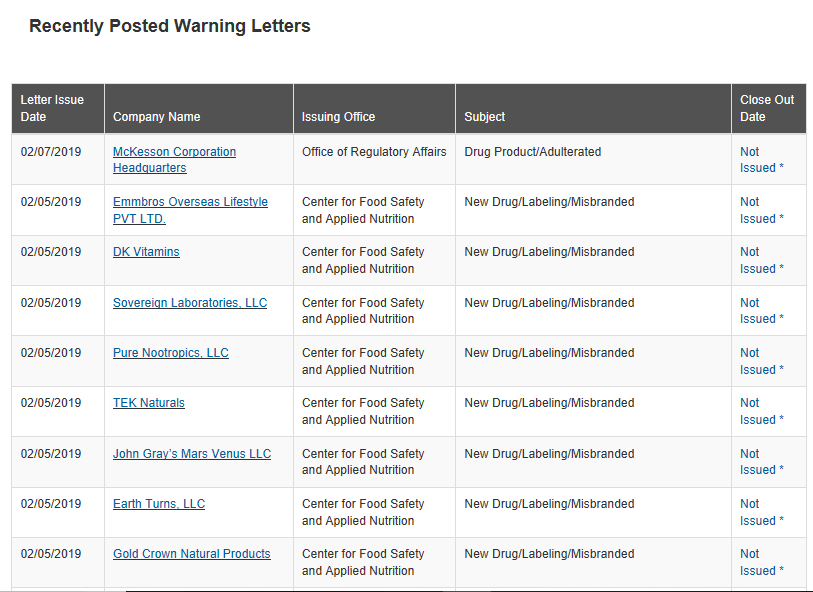Select Pure Nootropics, LLC link
The image size is (813, 592).
pyautogui.click(x=171, y=353)
